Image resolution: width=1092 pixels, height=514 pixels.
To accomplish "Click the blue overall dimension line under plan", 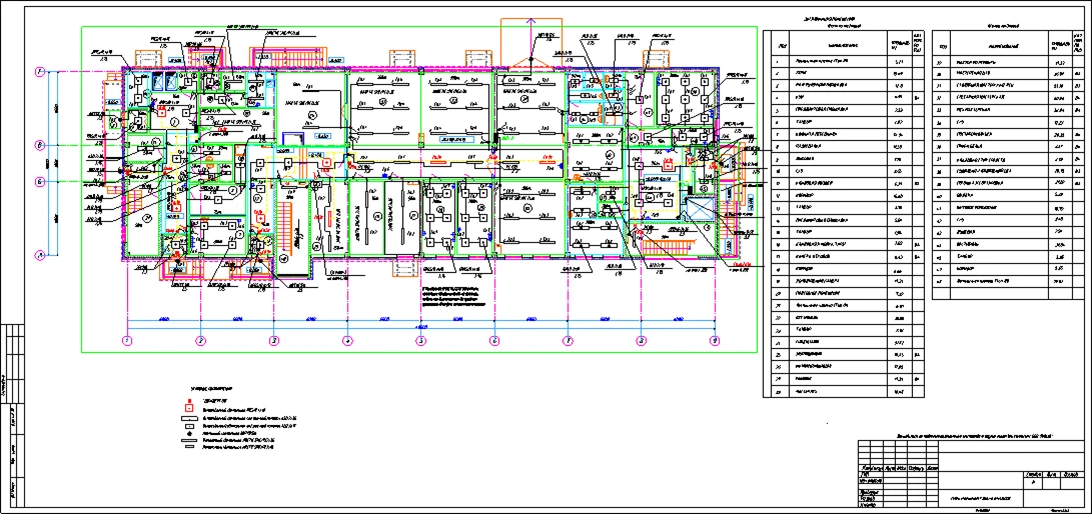I will 420,328.
